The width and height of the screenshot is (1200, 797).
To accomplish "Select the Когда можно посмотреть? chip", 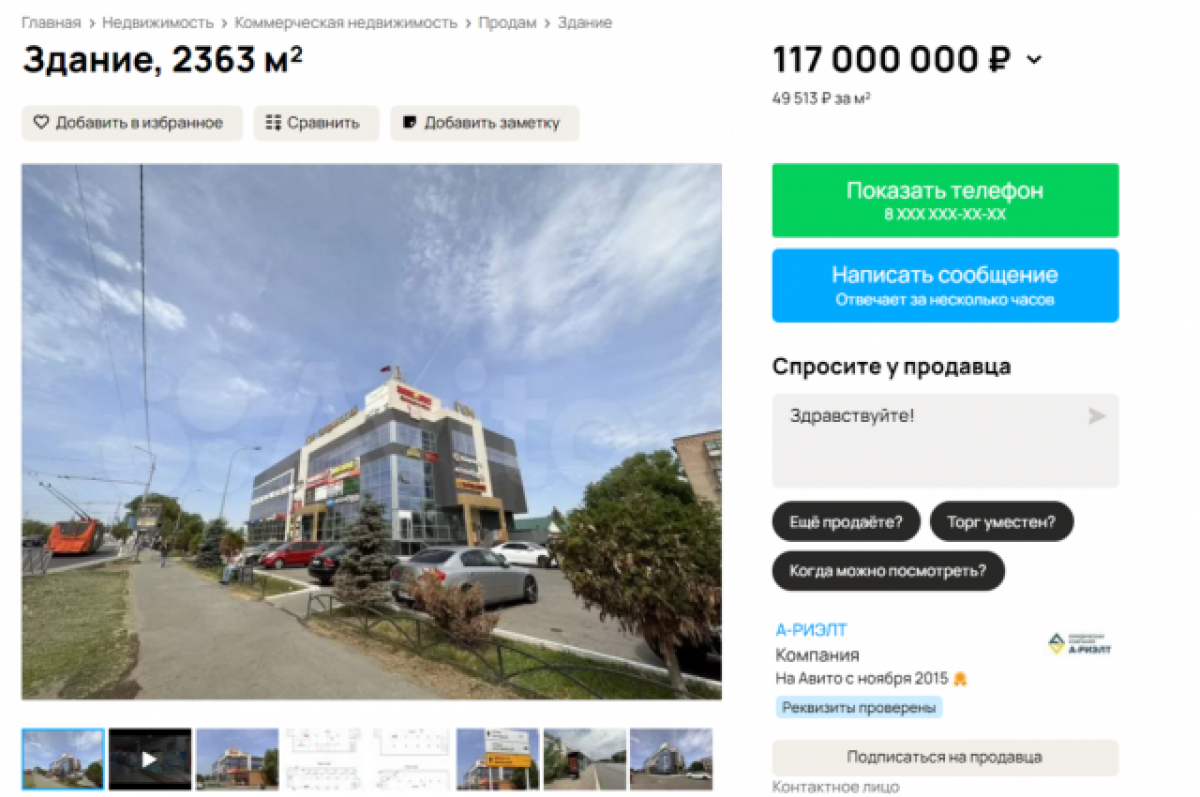I will (888, 571).
